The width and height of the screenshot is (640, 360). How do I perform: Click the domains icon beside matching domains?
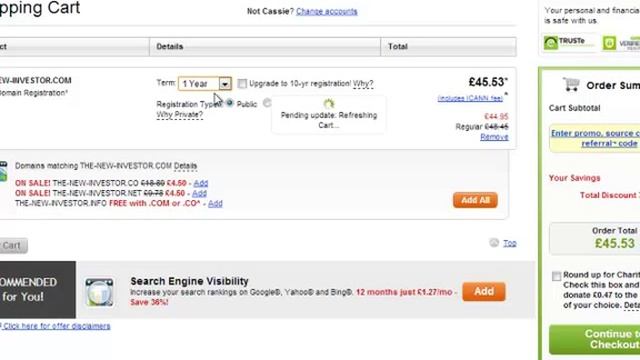pos(3,171)
